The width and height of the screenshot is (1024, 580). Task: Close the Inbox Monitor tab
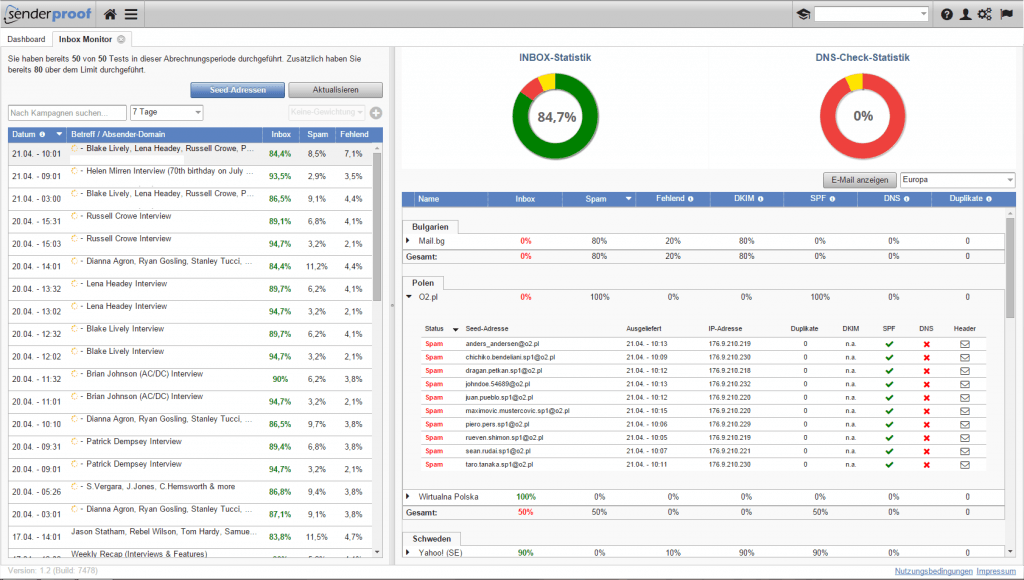tap(121, 39)
